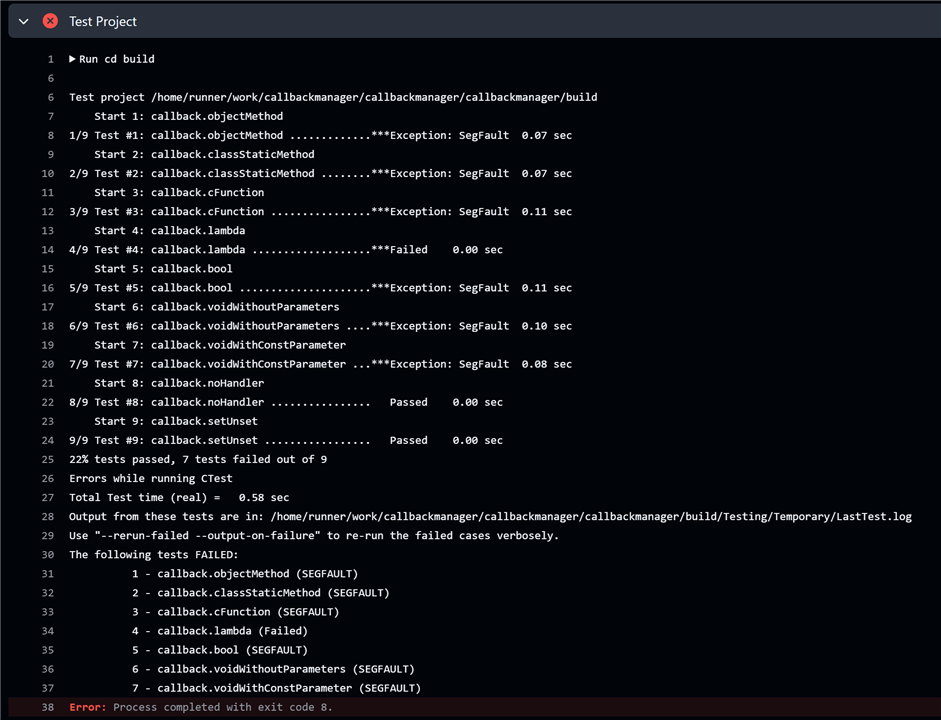This screenshot has height=720, width=941.
Task: Click the Test Project step title
Action: (x=103, y=21)
